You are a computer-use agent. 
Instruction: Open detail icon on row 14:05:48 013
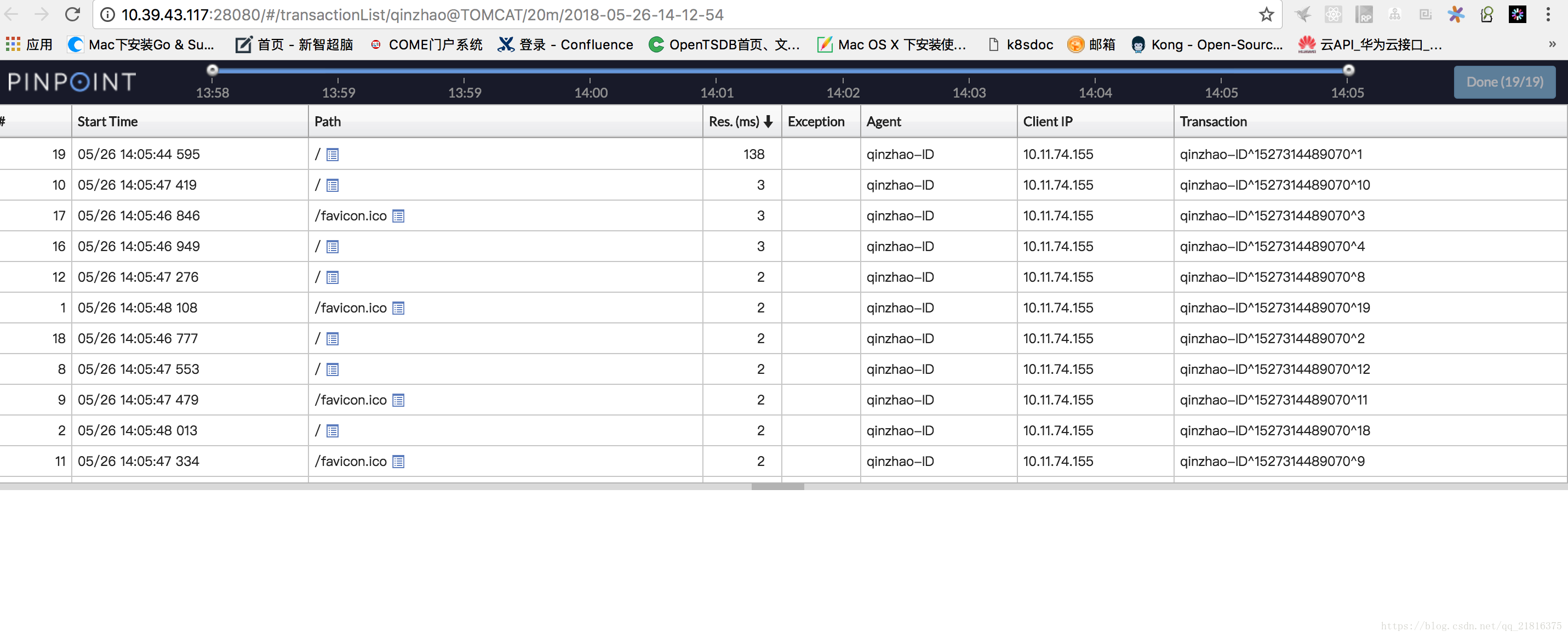click(x=333, y=431)
